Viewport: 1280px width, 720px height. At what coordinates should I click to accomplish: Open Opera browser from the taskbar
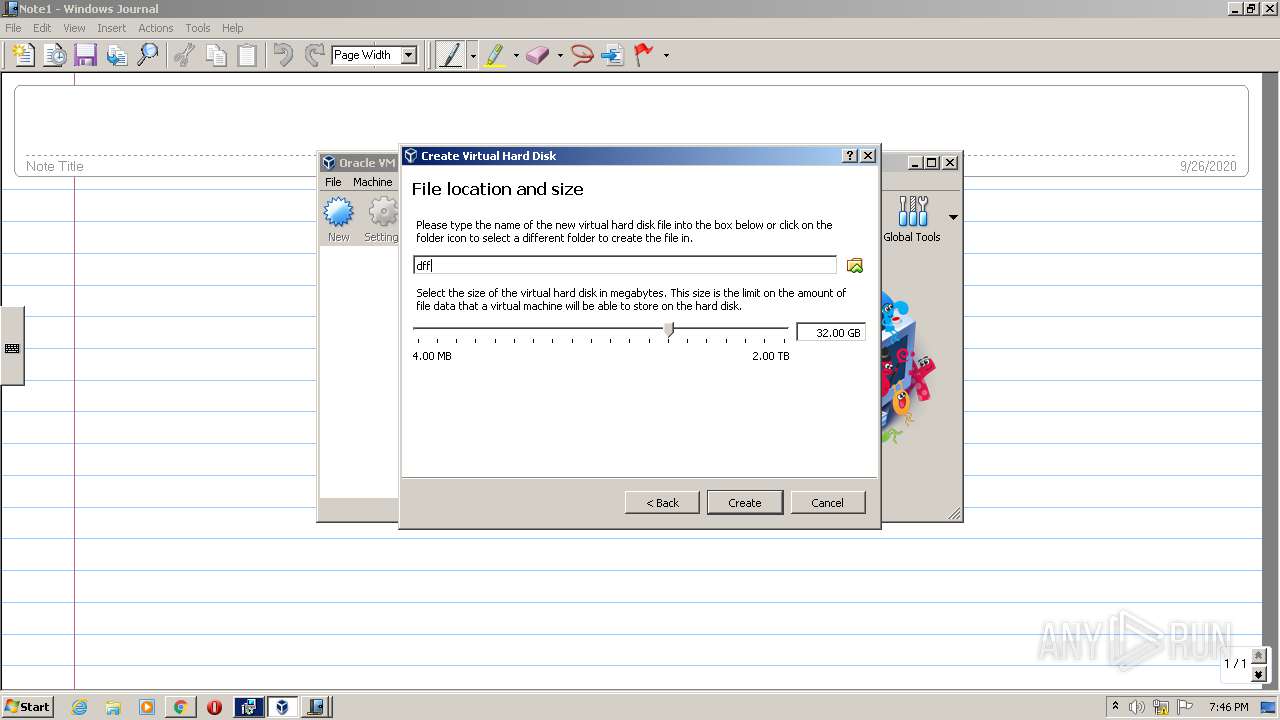[x=214, y=707]
